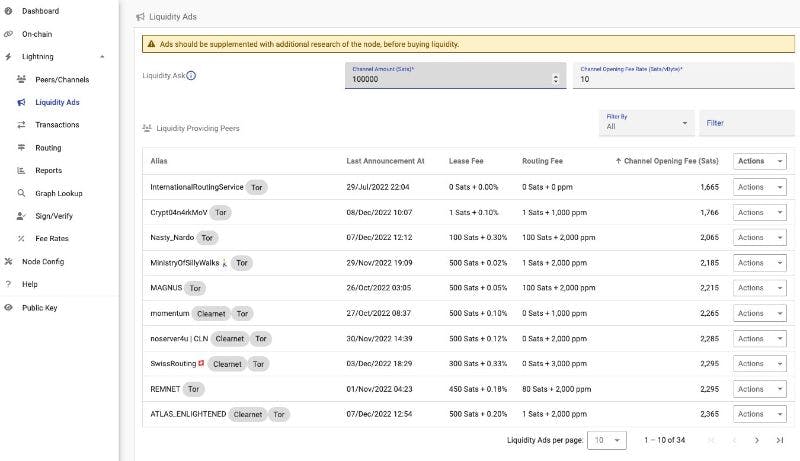The width and height of the screenshot is (800, 461).
Task: Open the Filter By dropdown
Action: tap(646, 123)
